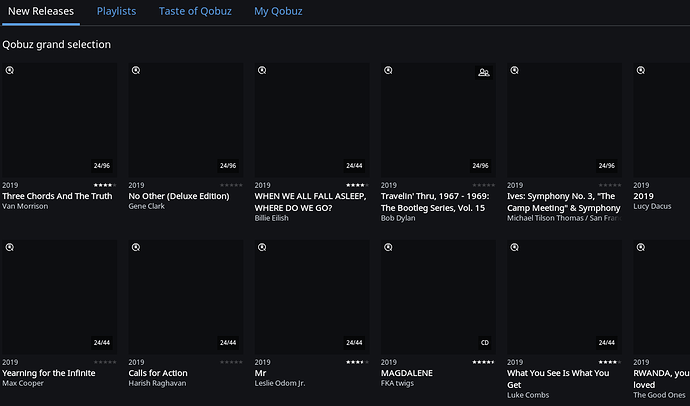
Task: Click the 24/44 badge on Mr album cover
Action: [354, 343]
